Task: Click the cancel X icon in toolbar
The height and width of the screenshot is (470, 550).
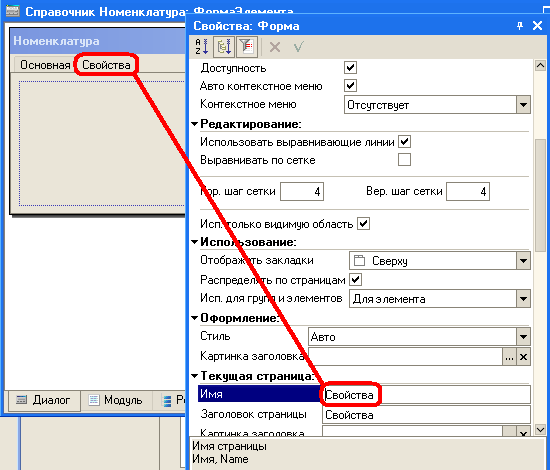Action: (x=275, y=47)
